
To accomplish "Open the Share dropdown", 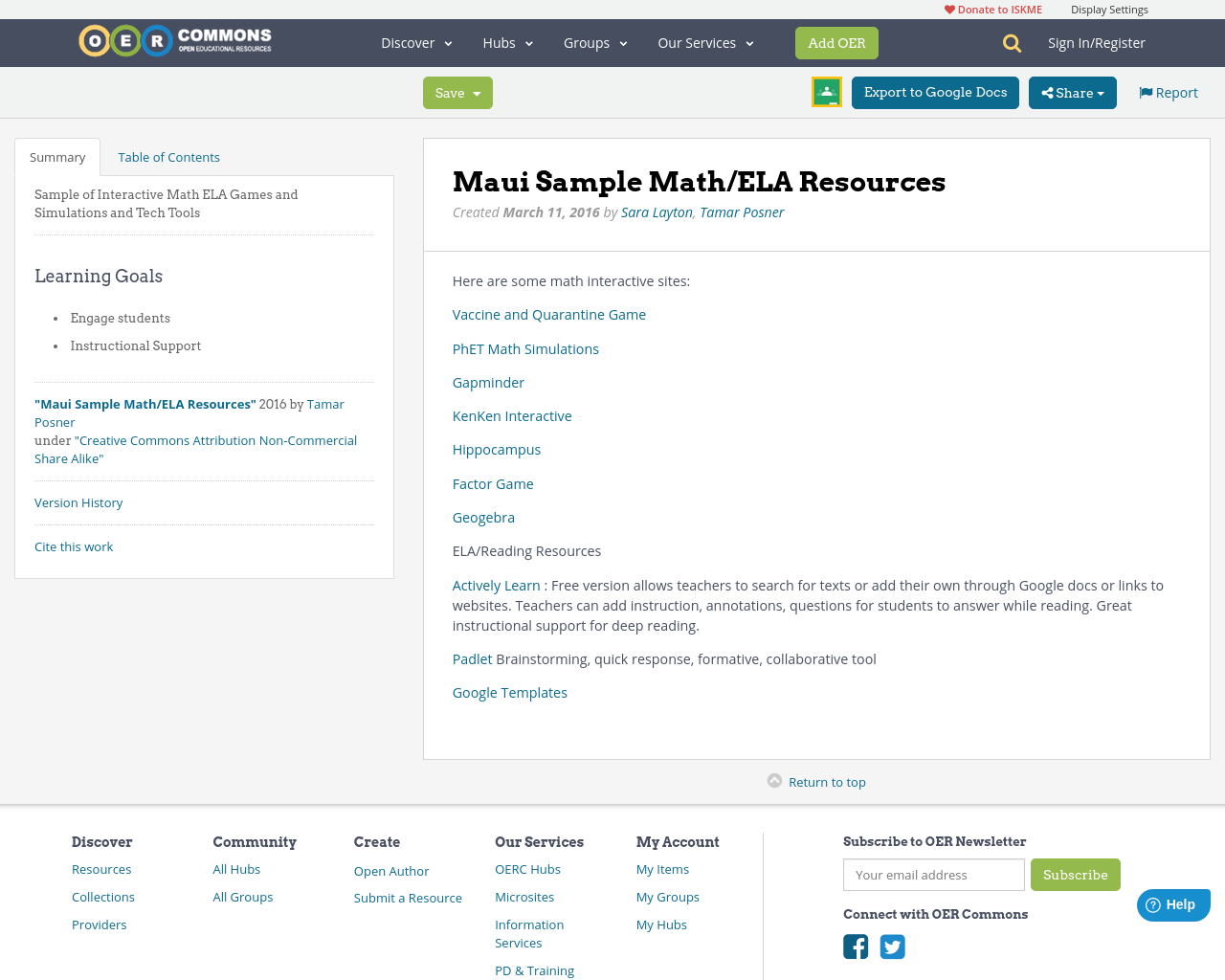I will pyautogui.click(x=1072, y=93).
